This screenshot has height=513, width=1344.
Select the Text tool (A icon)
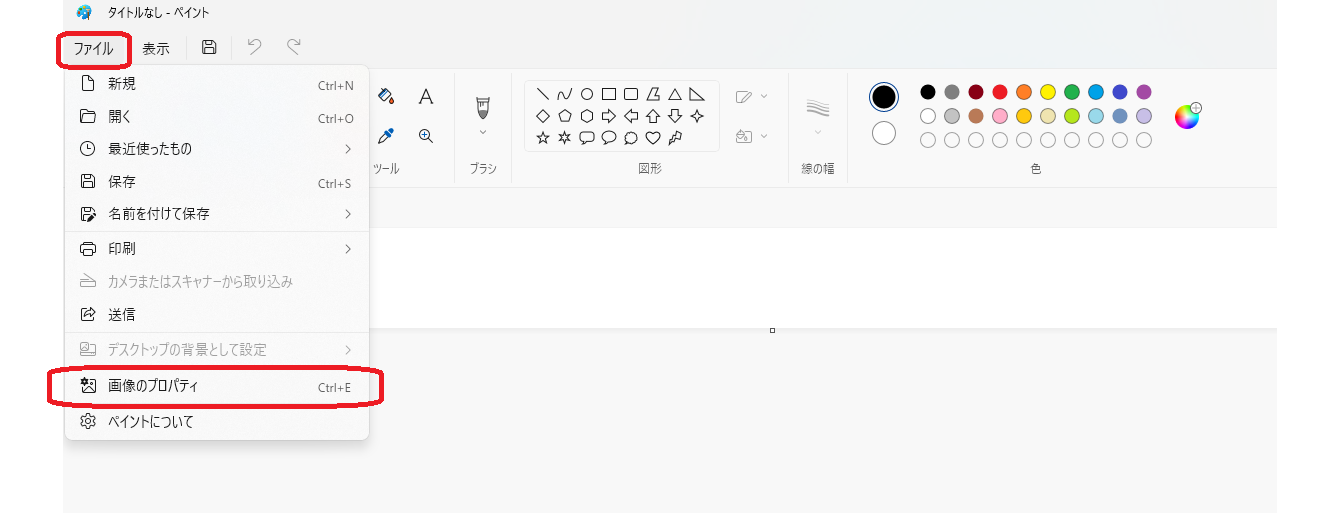click(426, 97)
